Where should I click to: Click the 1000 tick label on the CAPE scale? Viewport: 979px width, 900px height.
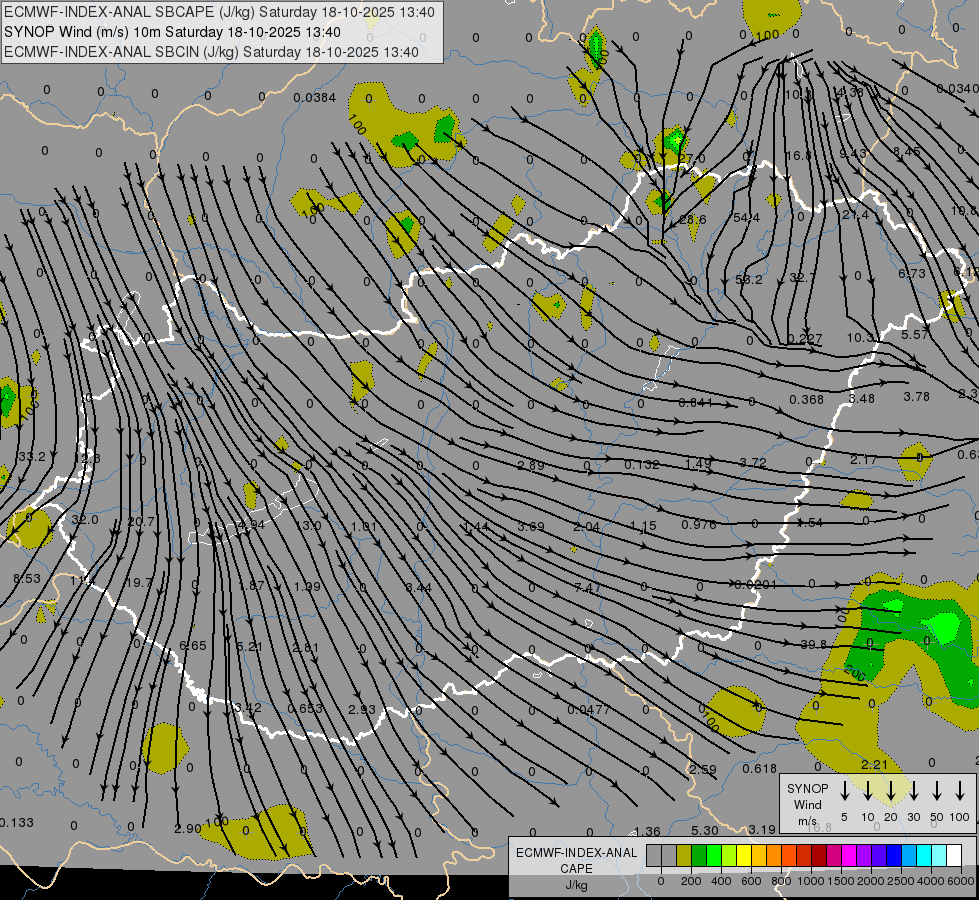[x=810, y=881]
